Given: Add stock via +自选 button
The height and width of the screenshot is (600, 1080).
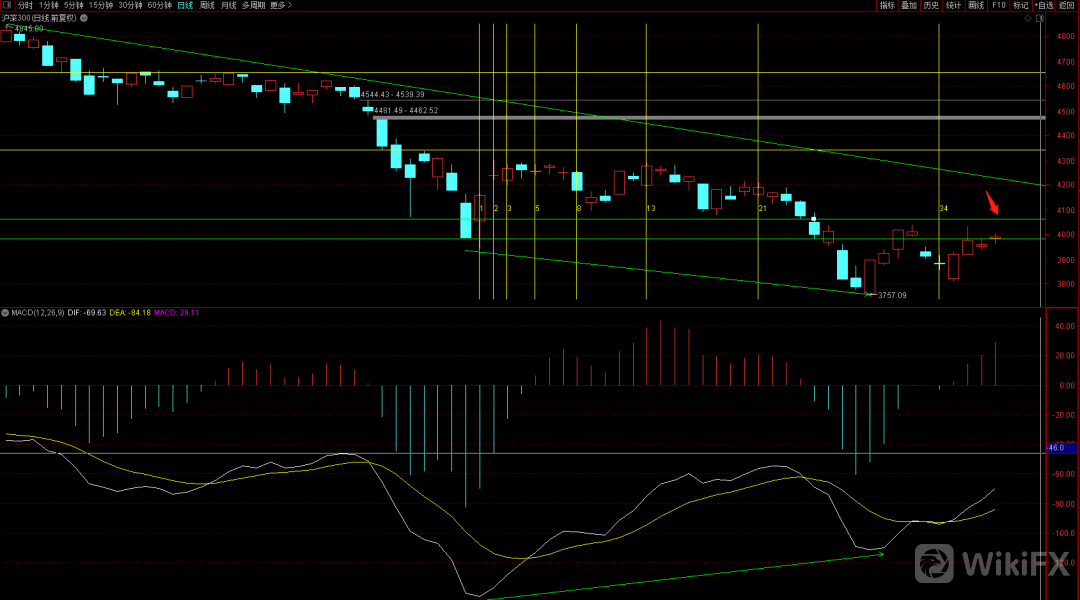Looking at the screenshot, I should click(1043, 5).
